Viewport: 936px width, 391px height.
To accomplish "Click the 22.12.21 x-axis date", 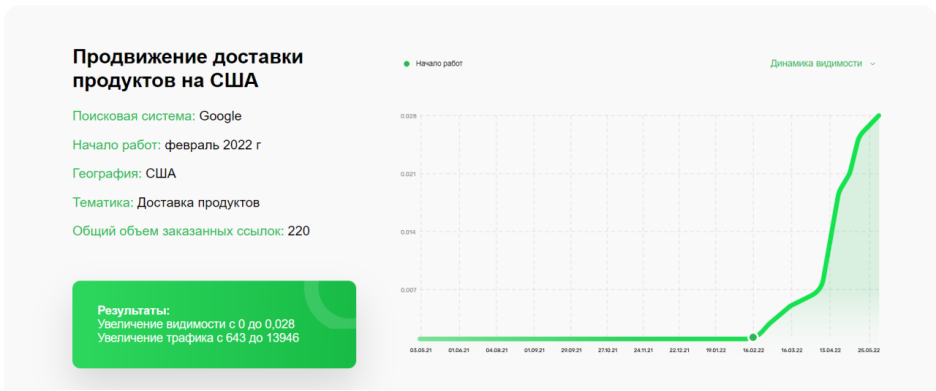I will (680, 350).
